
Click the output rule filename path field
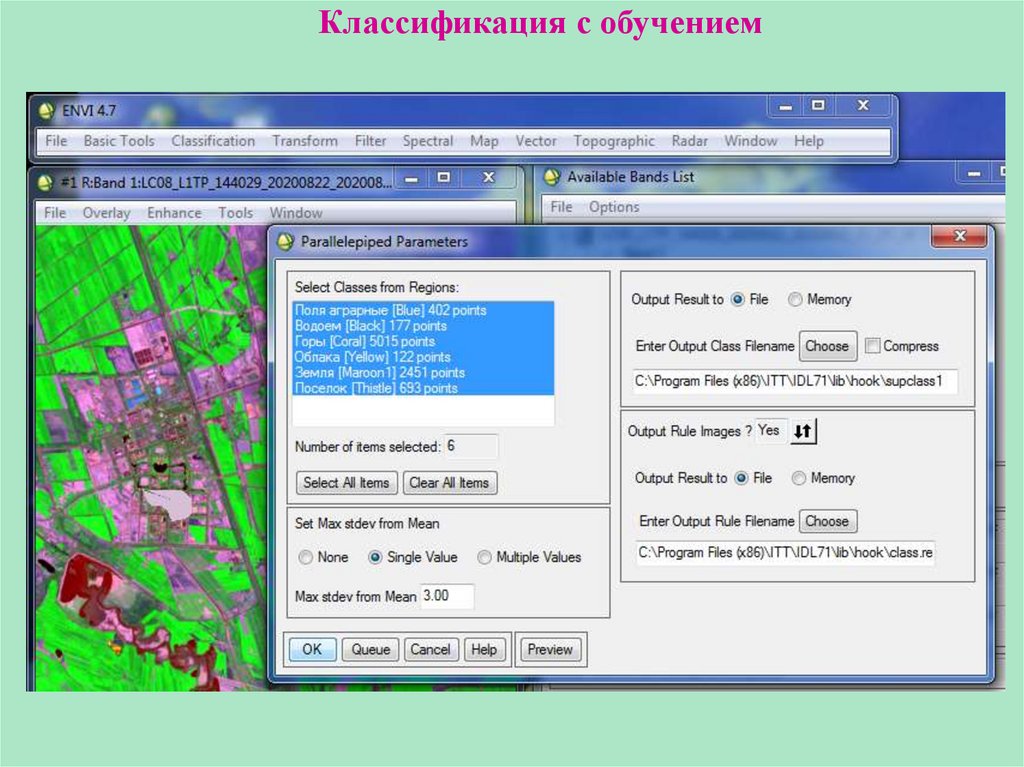tap(785, 553)
